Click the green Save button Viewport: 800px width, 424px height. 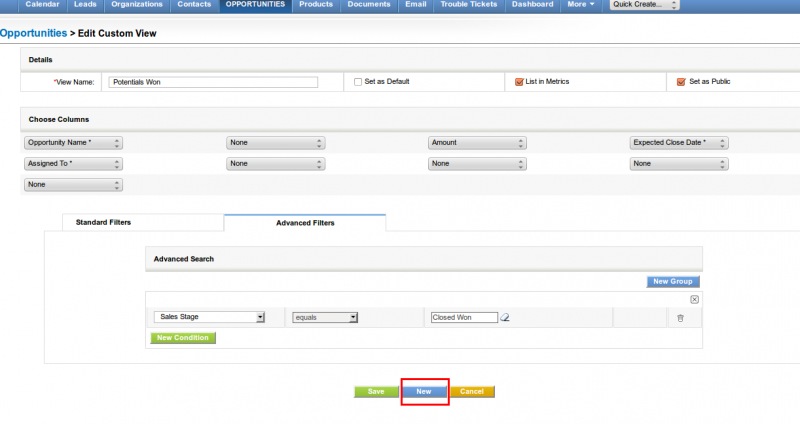(376, 391)
